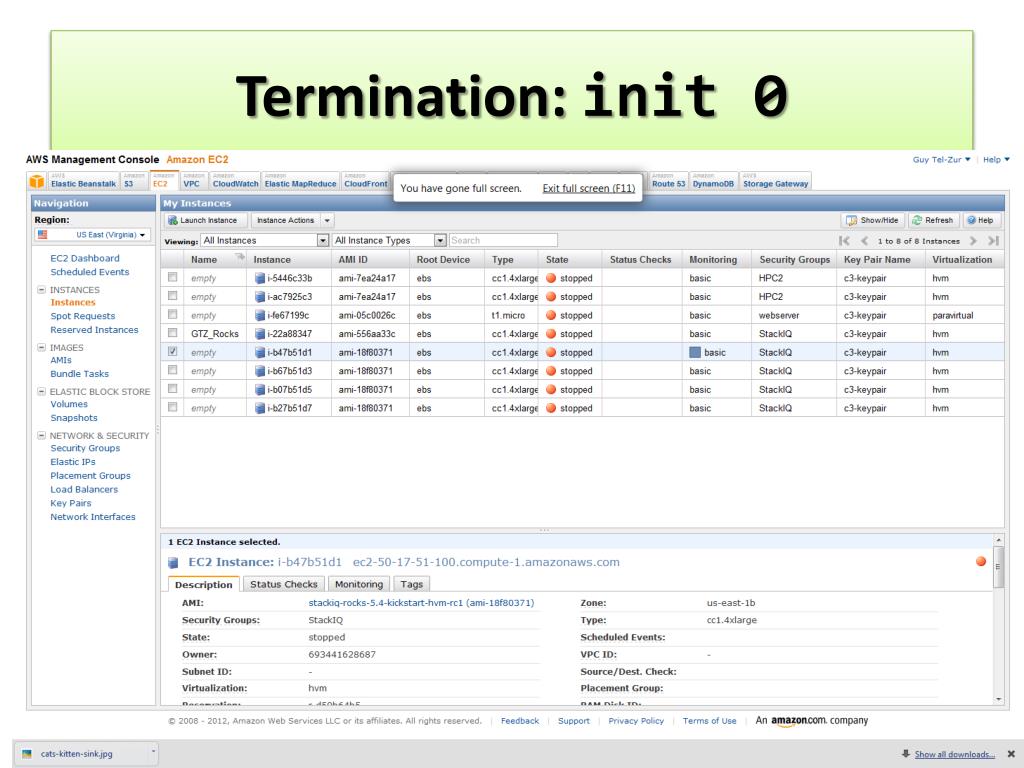
Task: Open the Guy Tel-Zur account menu
Action: 941,159
